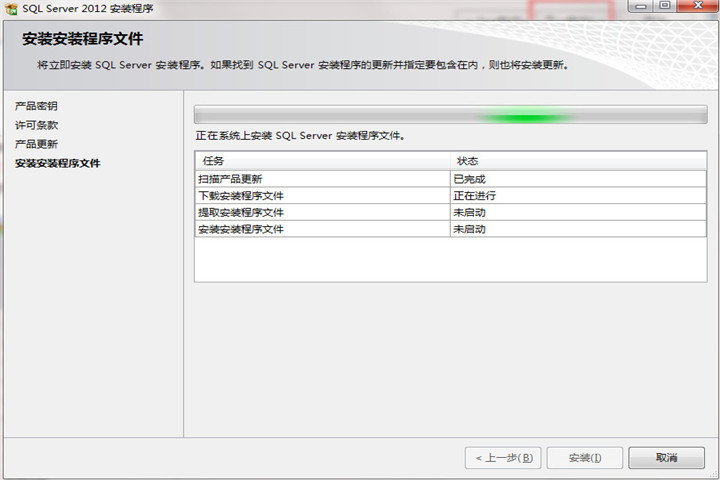Click the green installation progress bar

point(450,115)
